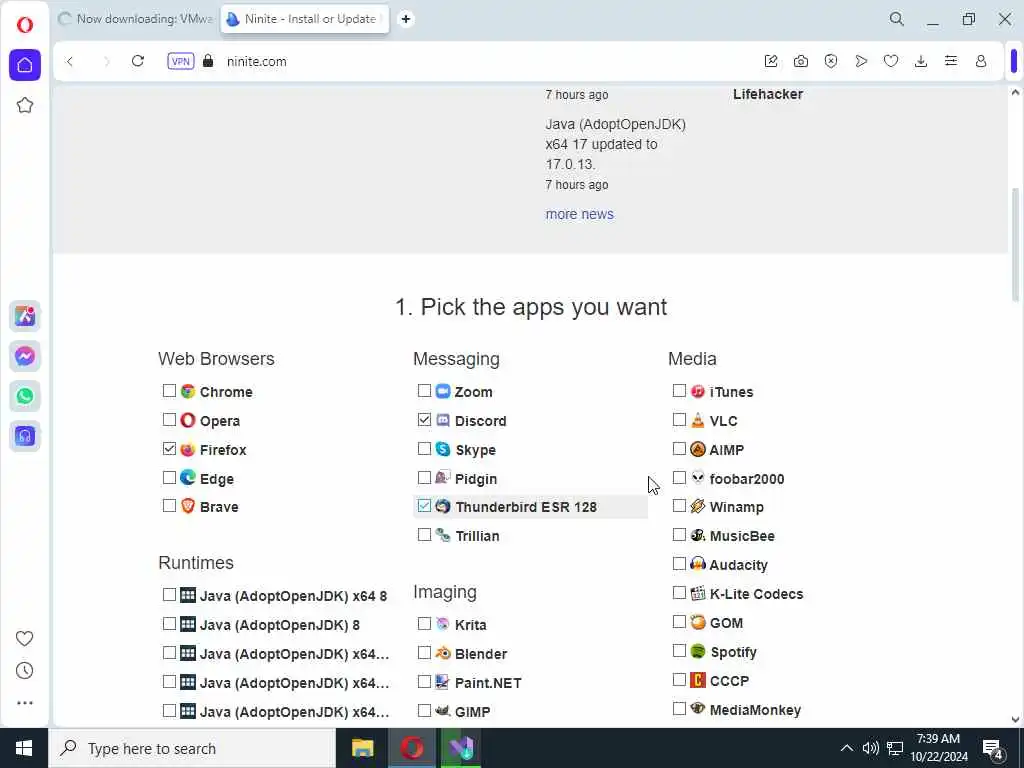Uncheck Thunderbird ESR 128 checkbox
The width and height of the screenshot is (1024, 768).
coord(424,505)
